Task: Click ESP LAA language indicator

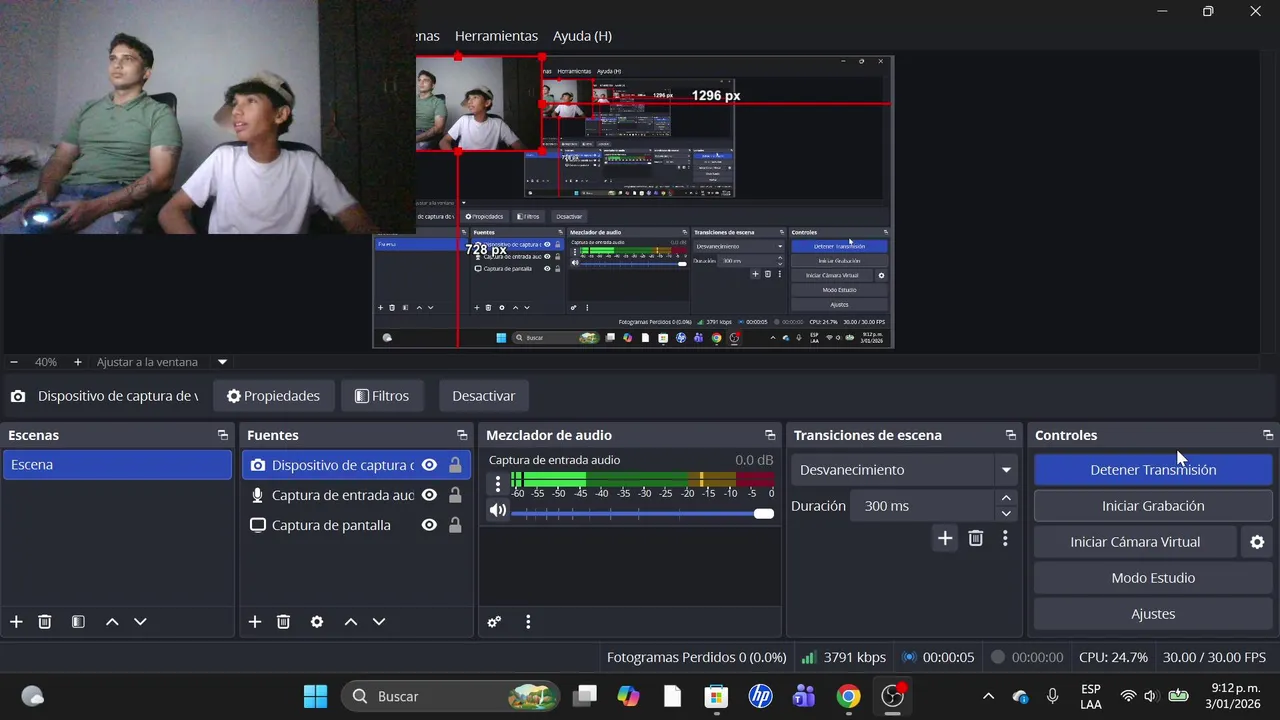Action: 1091,696
